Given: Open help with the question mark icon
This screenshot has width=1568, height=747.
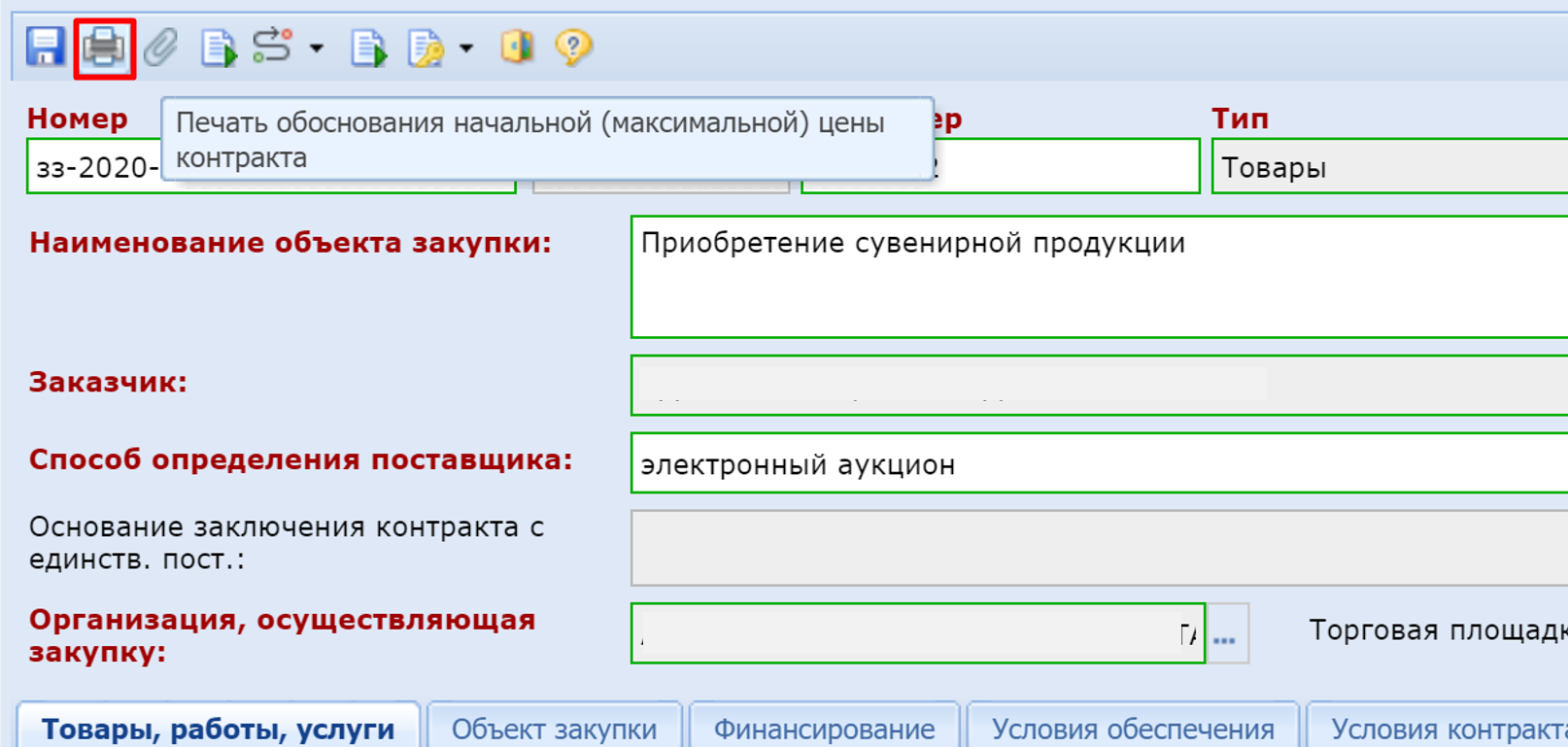Looking at the screenshot, I should tap(573, 47).
